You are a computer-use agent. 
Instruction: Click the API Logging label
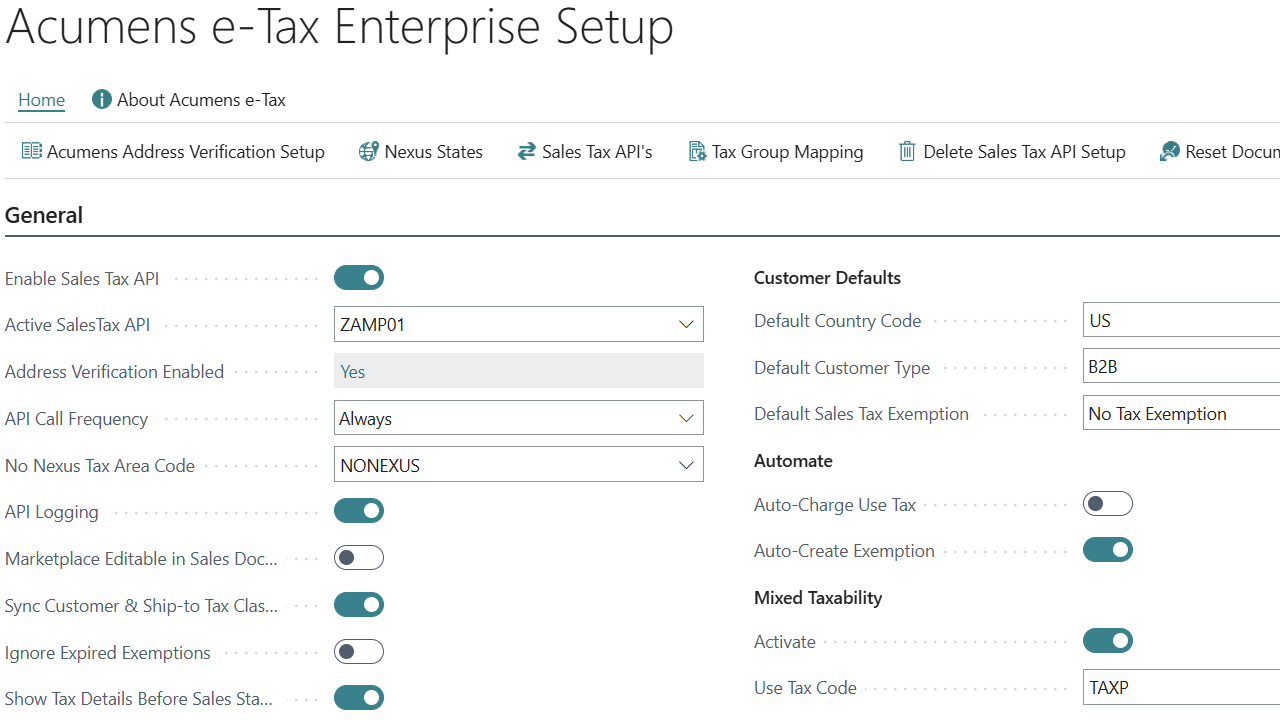[x=52, y=512]
